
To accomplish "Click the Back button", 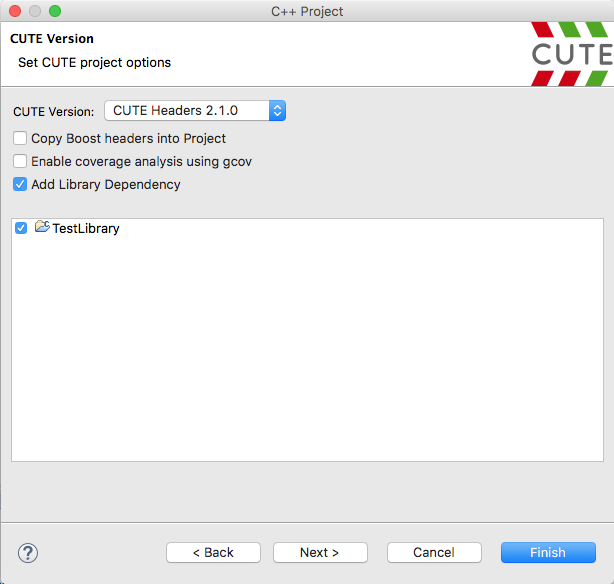I will click(213, 552).
